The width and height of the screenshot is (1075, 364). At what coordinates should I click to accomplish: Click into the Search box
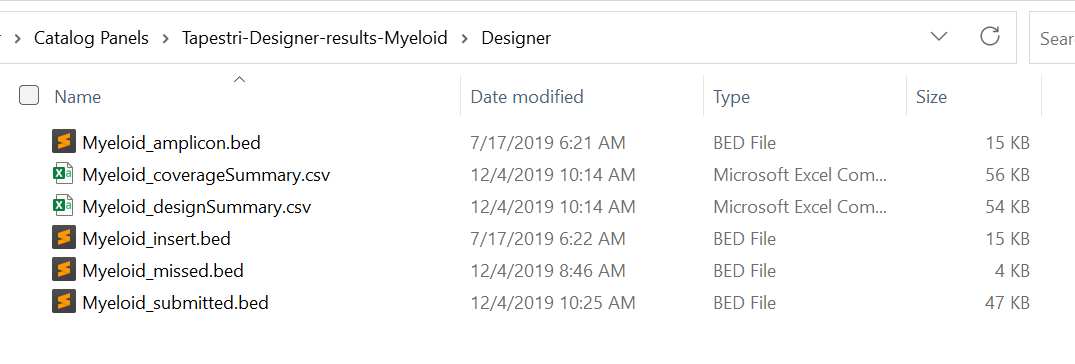tap(1052, 38)
